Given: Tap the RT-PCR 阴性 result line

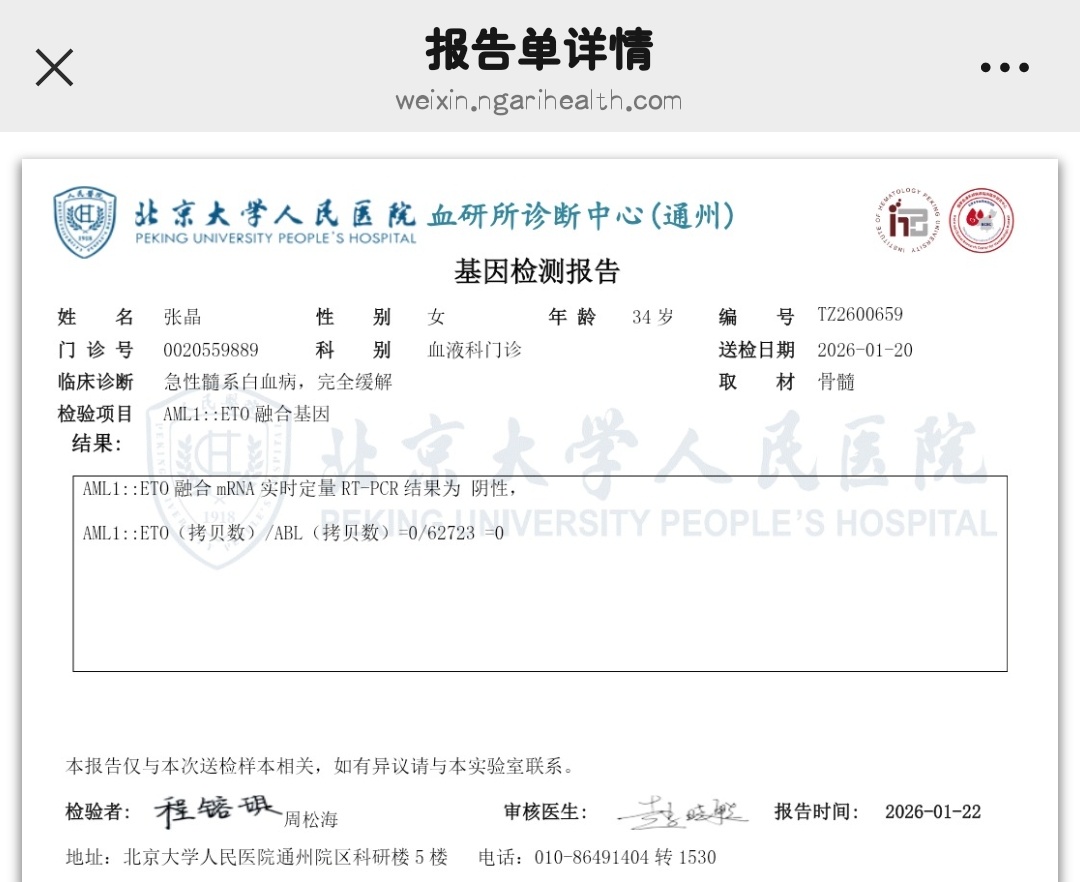Looking at the screenshot, I should (300, 490).
